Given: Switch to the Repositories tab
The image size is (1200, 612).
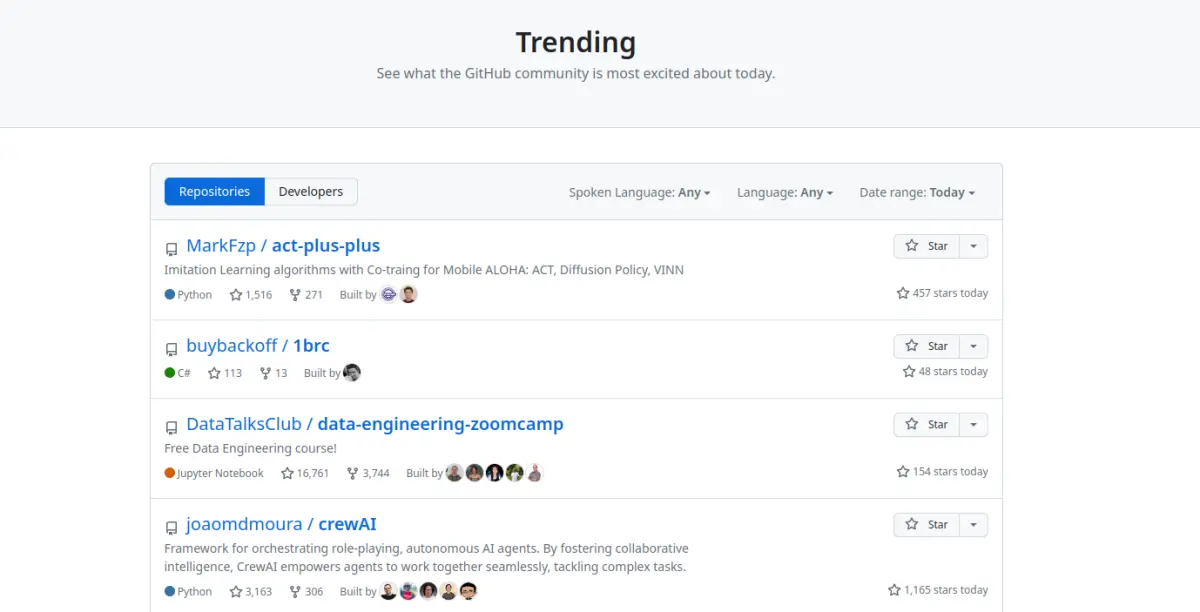Looking at the screenshot, I should (x=214, y=192).
